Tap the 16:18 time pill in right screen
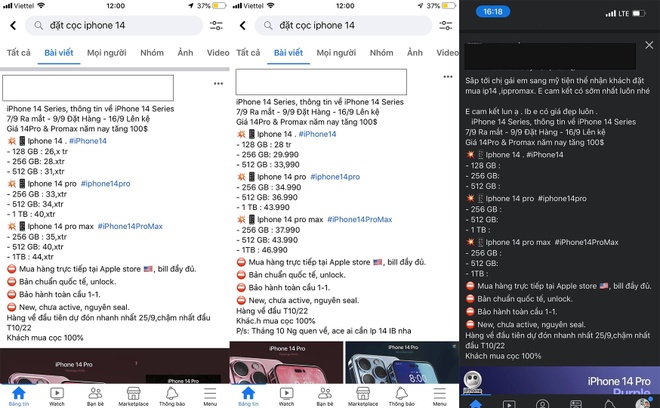Viewport: 660px width, 408px height. (x=493, y=12)
